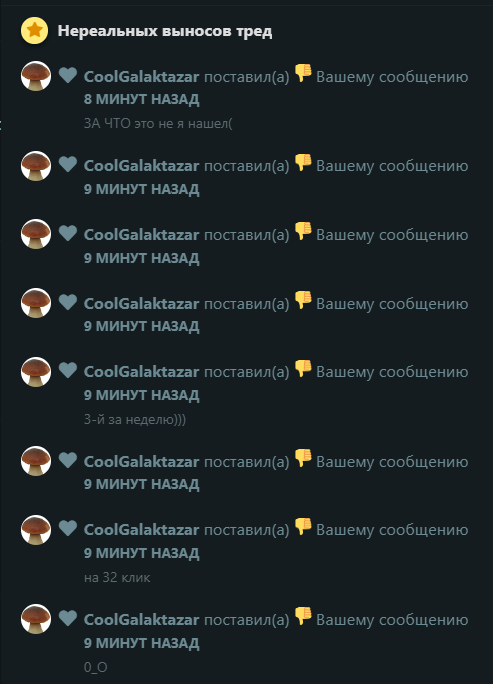Click "8 МИНУТ НАЗАД" timestamp

141,99
